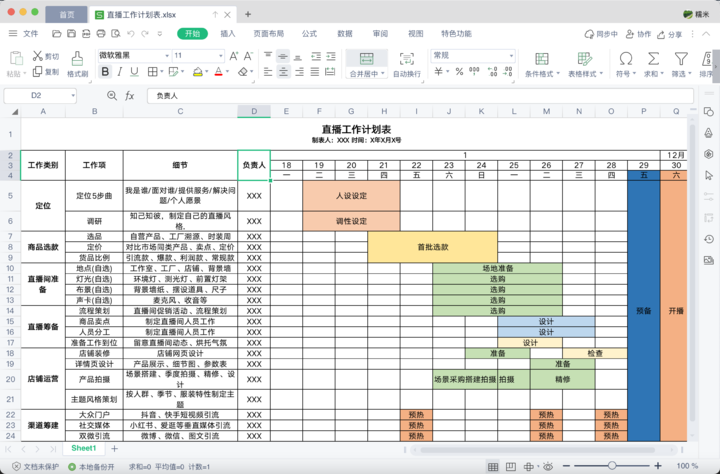Apply the red font color A
The height and width of the screenshot is (474, 720).
pos(219,72)
